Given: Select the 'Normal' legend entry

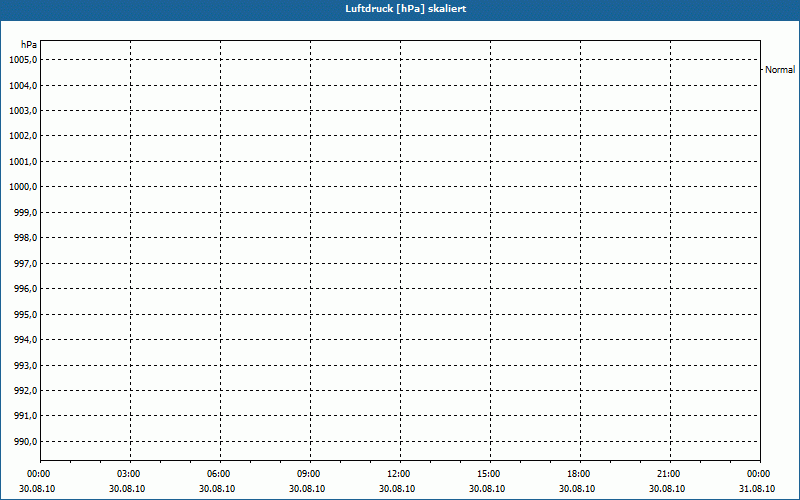Looking at the screenshot, I should coord(780,70).
